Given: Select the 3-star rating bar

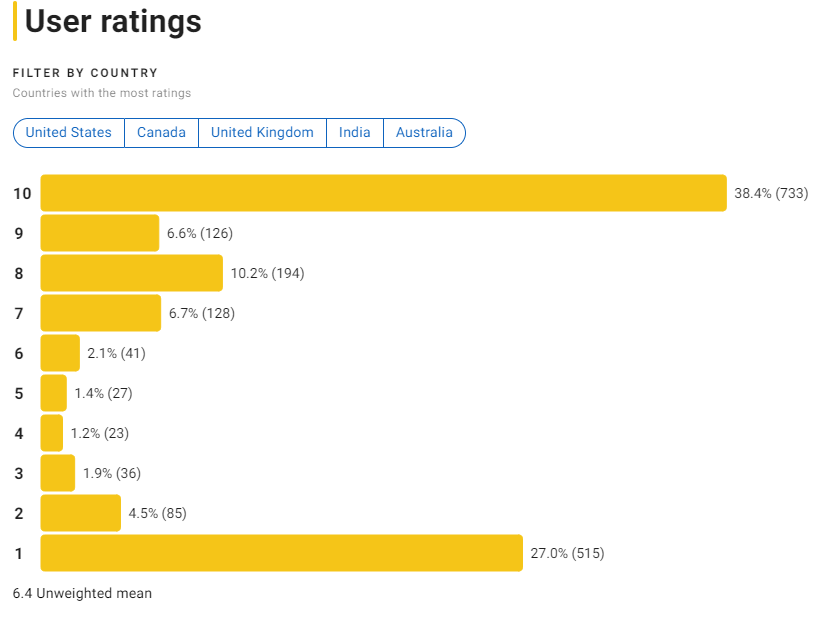Looking at the screenshot, I should 58,473.
